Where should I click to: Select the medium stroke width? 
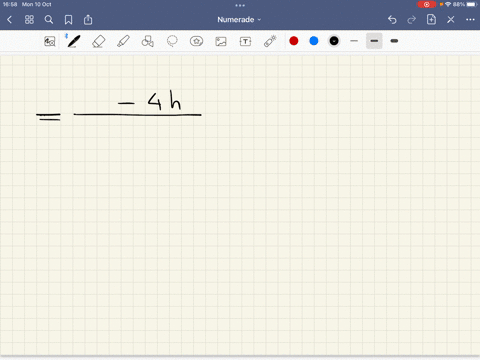(374, 41)
